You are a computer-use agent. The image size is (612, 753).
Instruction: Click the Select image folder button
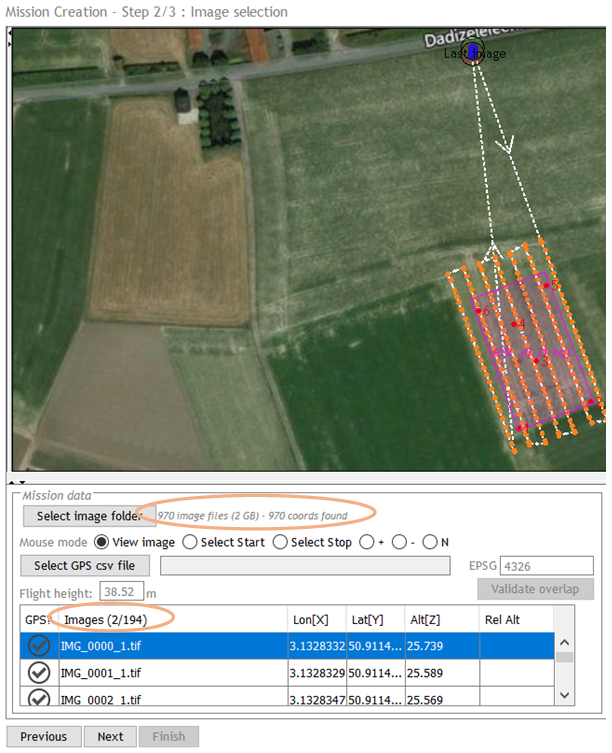[x=89, y=516]
